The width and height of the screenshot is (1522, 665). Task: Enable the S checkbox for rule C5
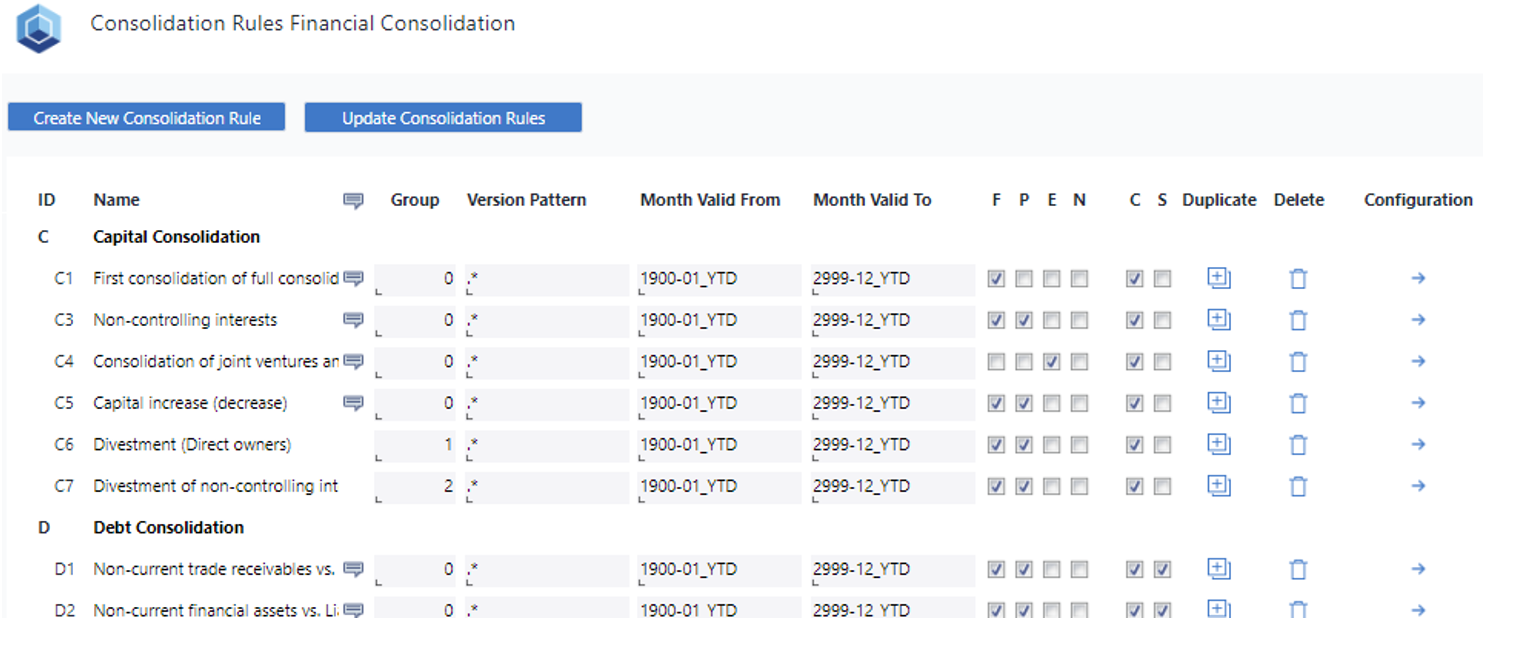coord(1161,403)
